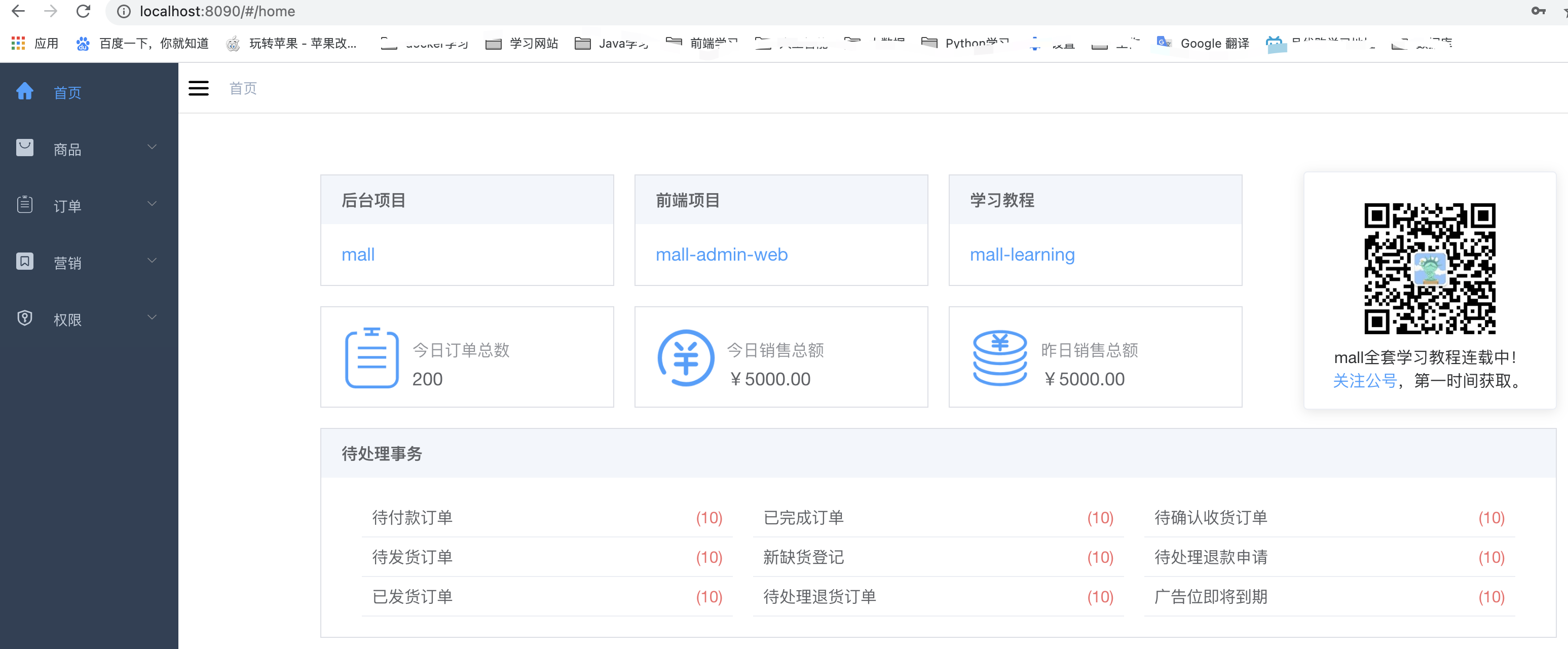Open the mall-admin-web link

click(x=721, y=255)
